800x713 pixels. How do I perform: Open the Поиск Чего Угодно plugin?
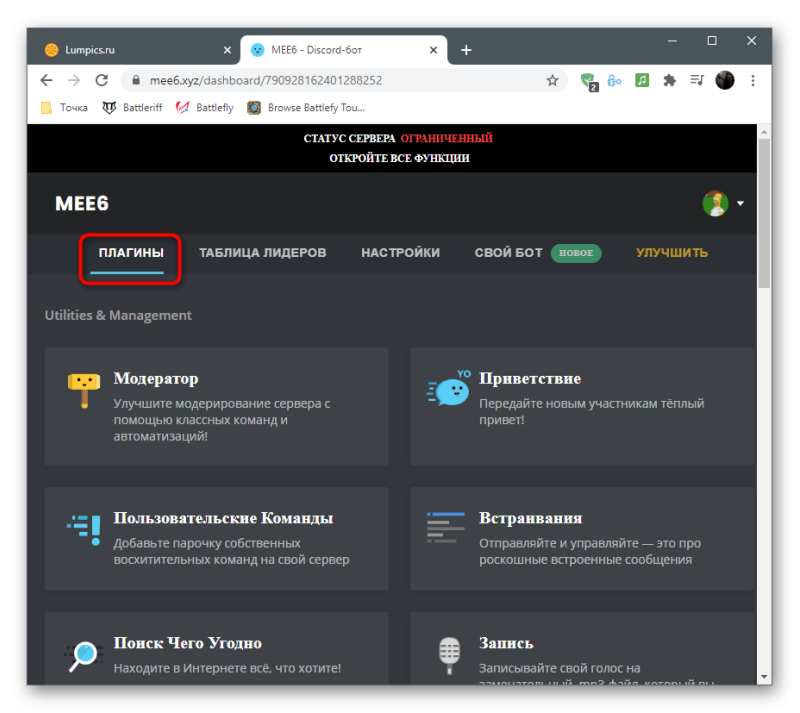[217, 648]
